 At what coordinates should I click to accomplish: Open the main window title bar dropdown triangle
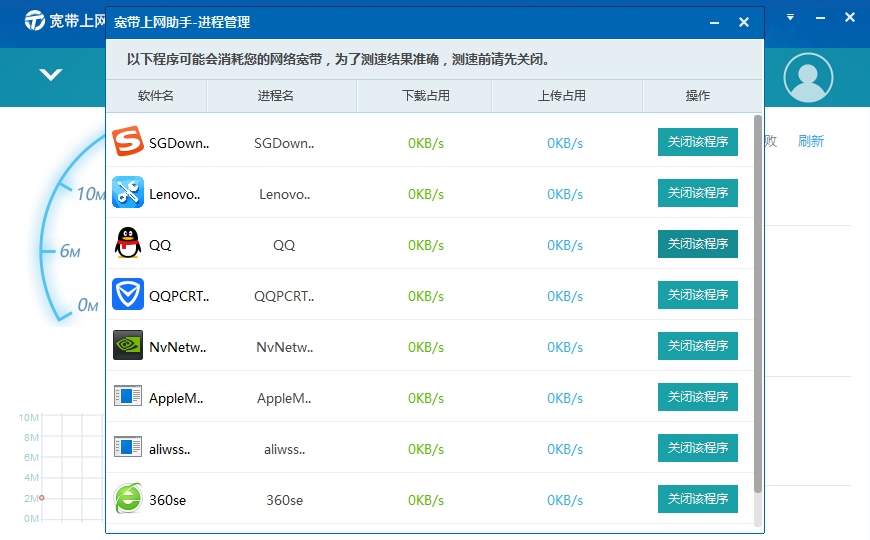790,18
